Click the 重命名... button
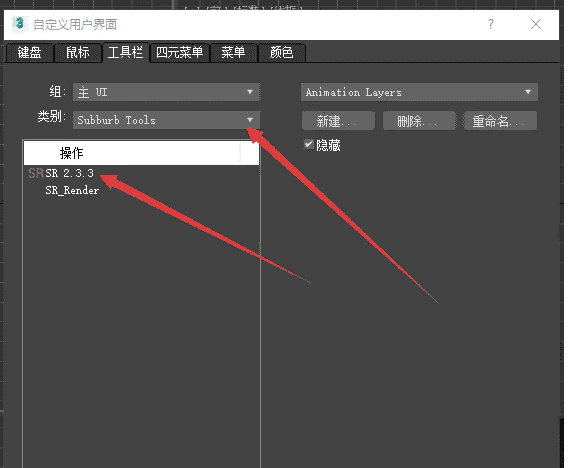 click(500, 121)
